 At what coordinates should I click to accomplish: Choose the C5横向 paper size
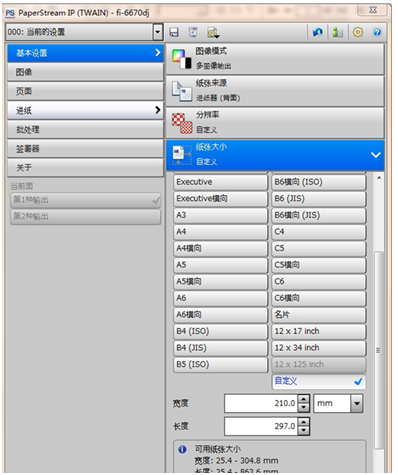click(x=319, y=265)
